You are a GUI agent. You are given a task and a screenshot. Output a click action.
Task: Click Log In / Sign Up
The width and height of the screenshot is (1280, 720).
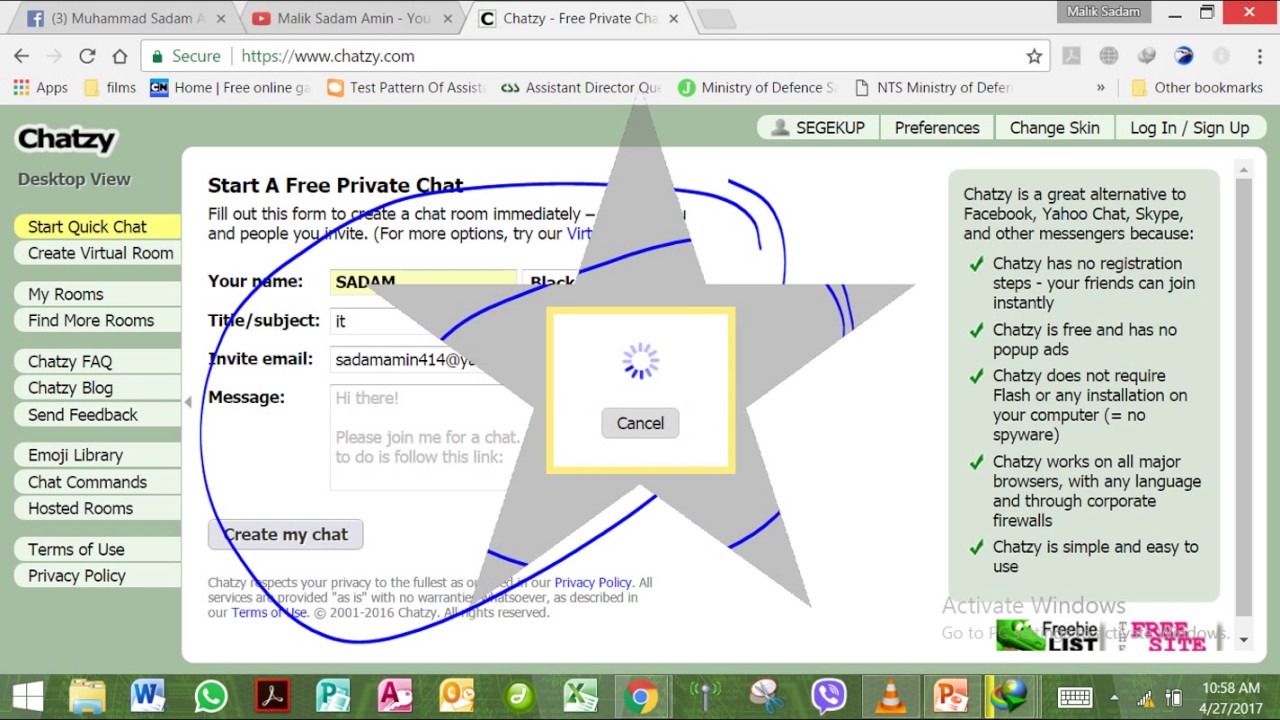pos(1189,127)
